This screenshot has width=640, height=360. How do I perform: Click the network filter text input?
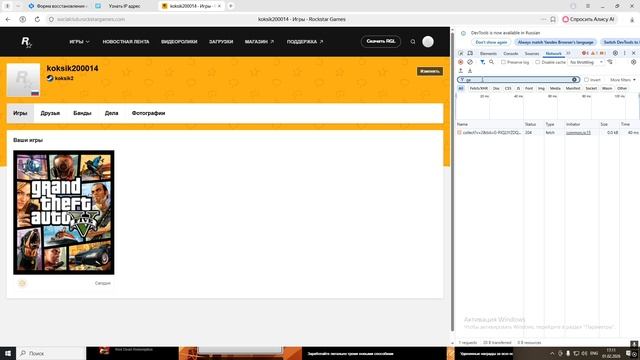pyautogui.click(x=518, y=80)
